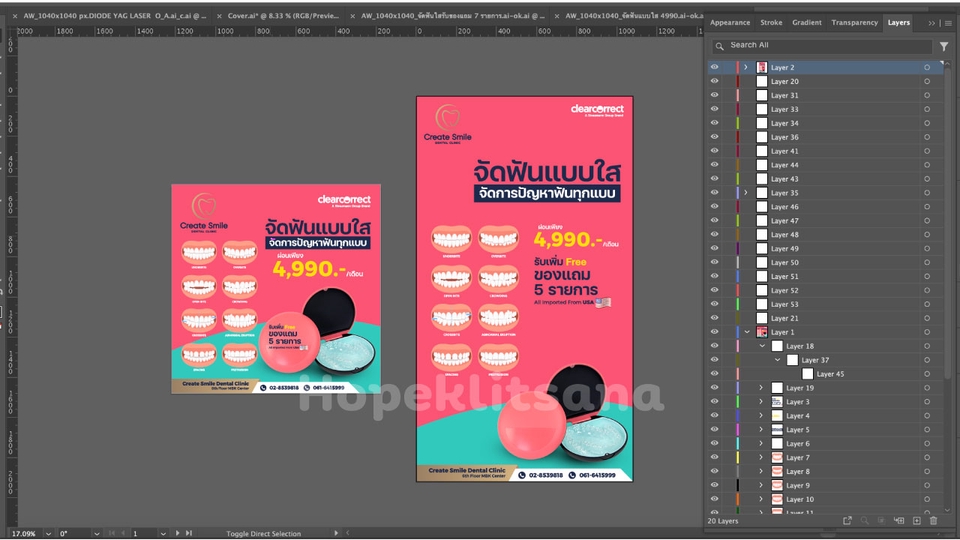Click target circle for Layer 1
The width and height of the screenshot is (960, 540).
click(927, 332)
